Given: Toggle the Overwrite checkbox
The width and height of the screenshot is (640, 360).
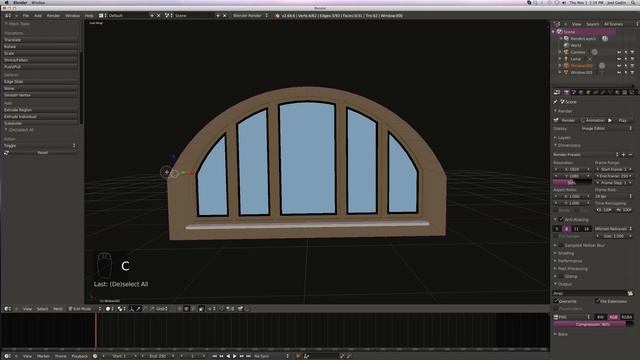Looking at the screenshot, I should click(x=556, y=301).
